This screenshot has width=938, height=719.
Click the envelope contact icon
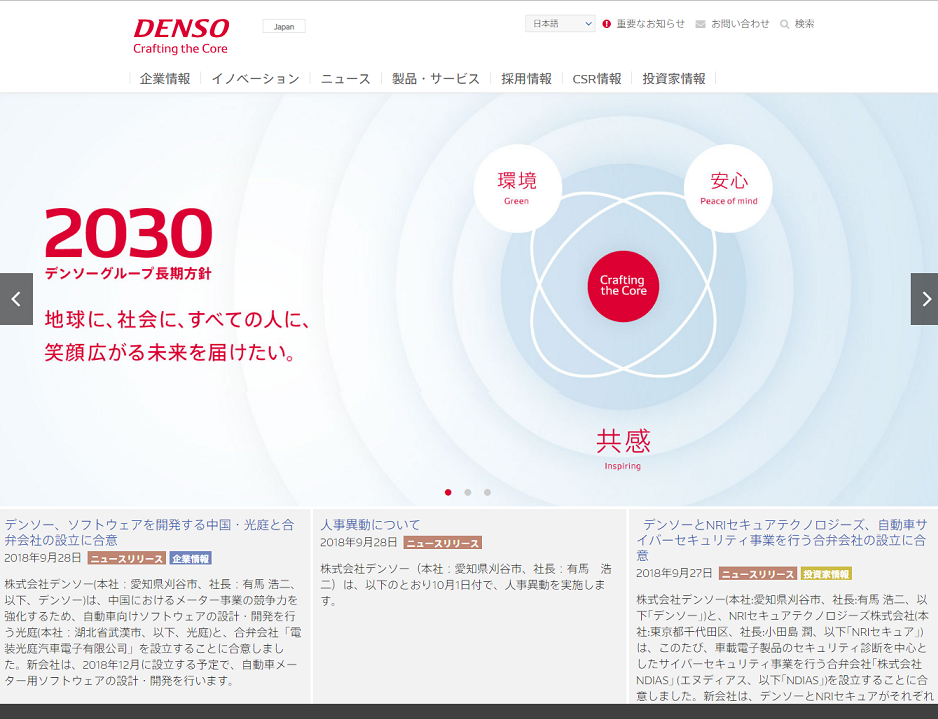(700, 24)
